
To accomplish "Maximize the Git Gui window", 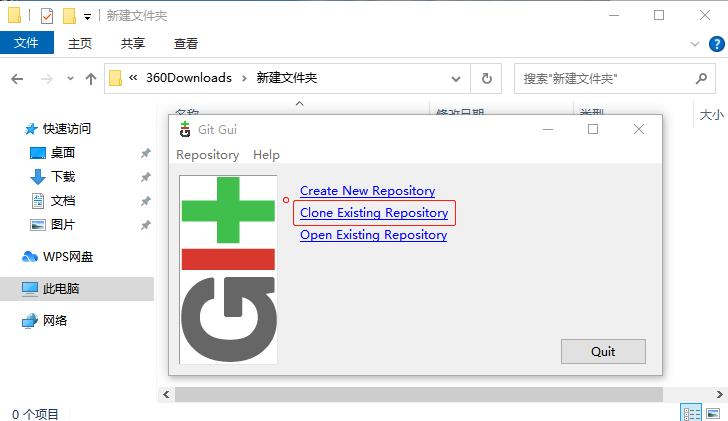I will click(x=593, y=130).
